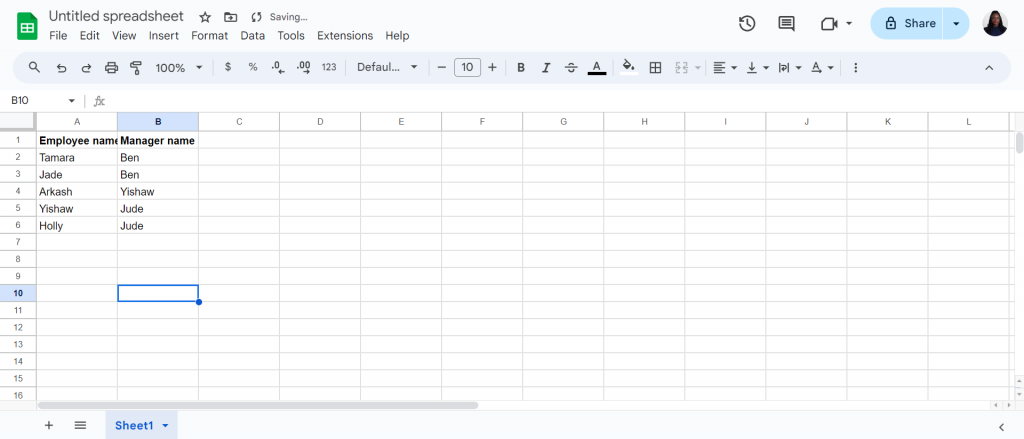Toggle strikethrough formatting
This screenshot has width=1024, height=439.
click(571, 67)
